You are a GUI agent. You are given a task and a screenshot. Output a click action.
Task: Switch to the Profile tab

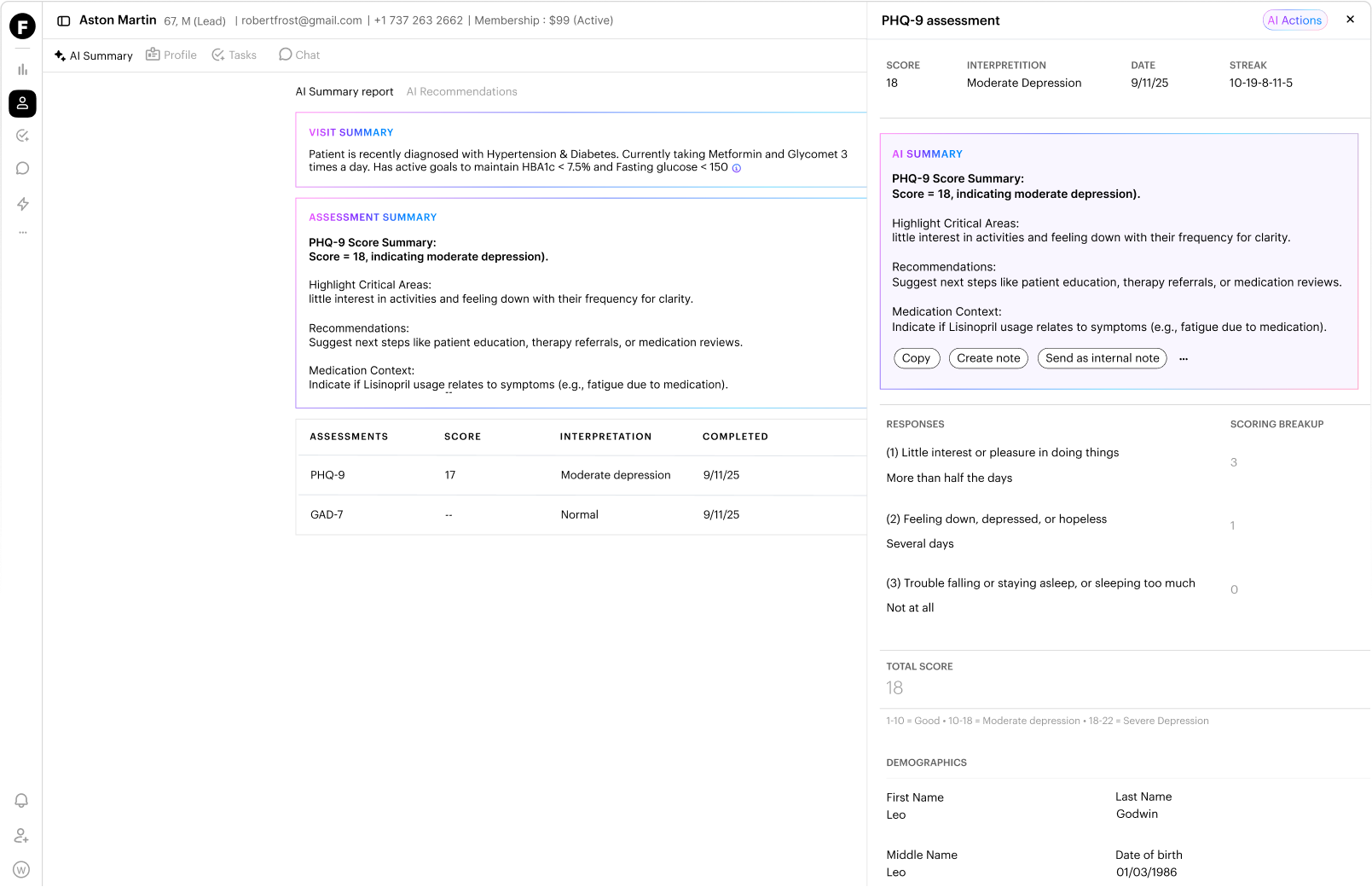(x=171, y=55)
